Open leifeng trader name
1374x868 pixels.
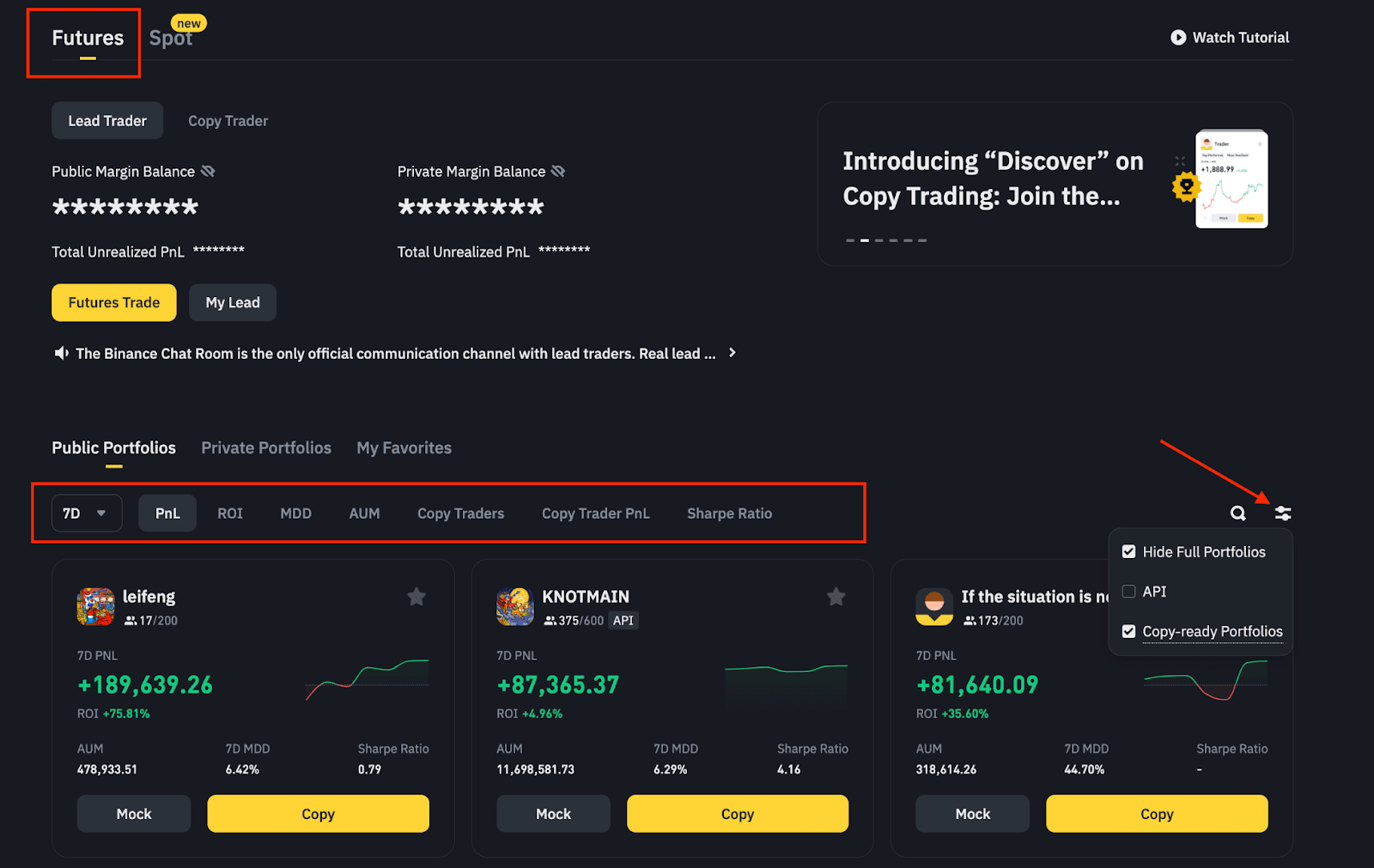point(149,597)
